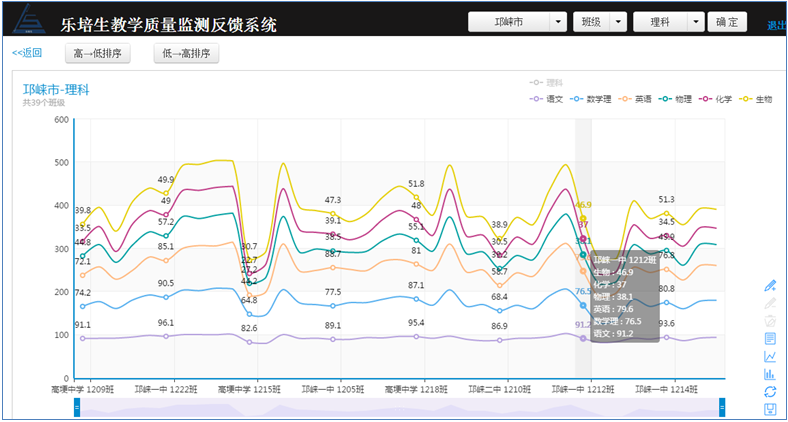Click the mark line pencil icon
The width and height of the screenshot is (788, 422).
click(769, 285)
